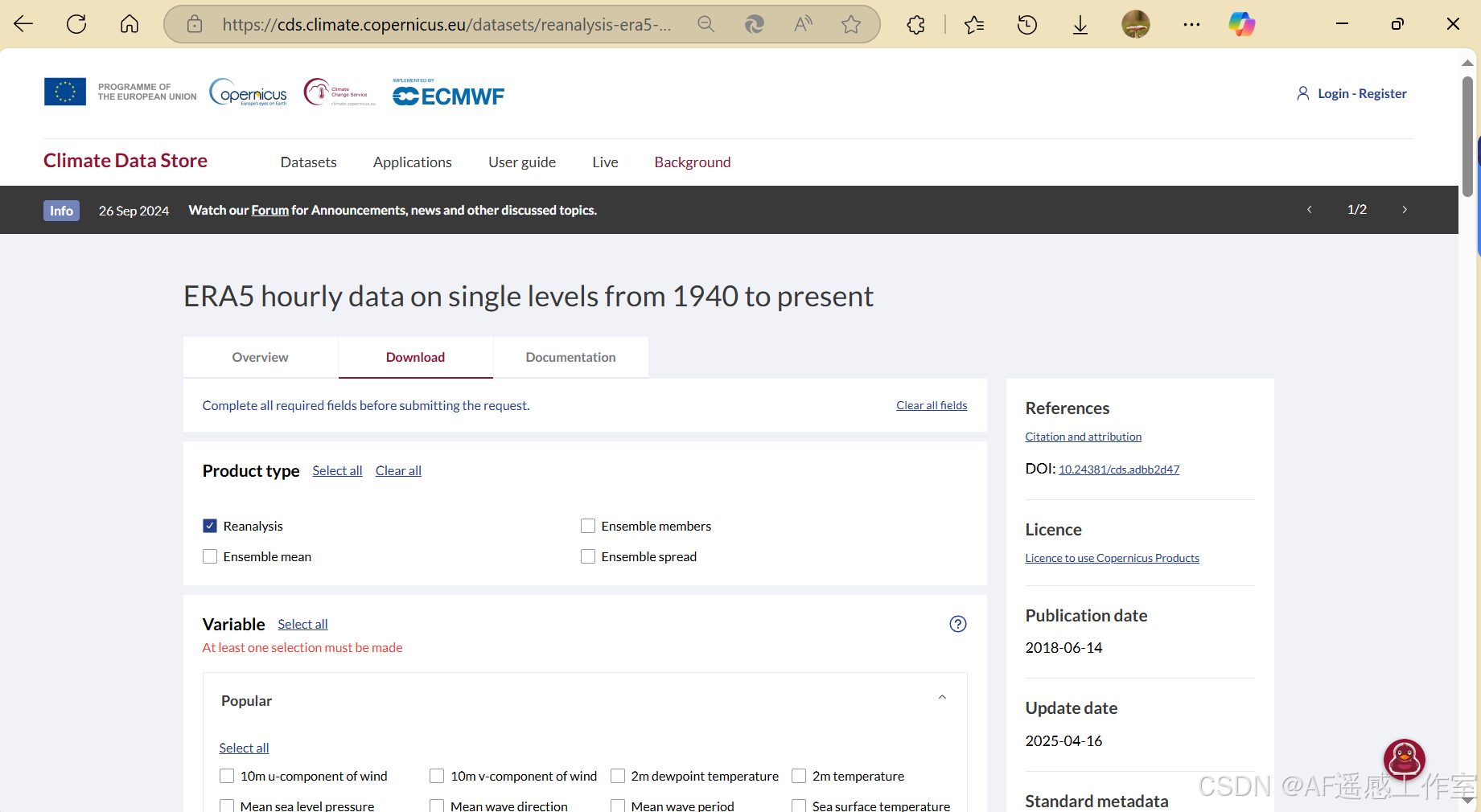
Task: Switch to the Overview tab
Action: coord(260,357)
